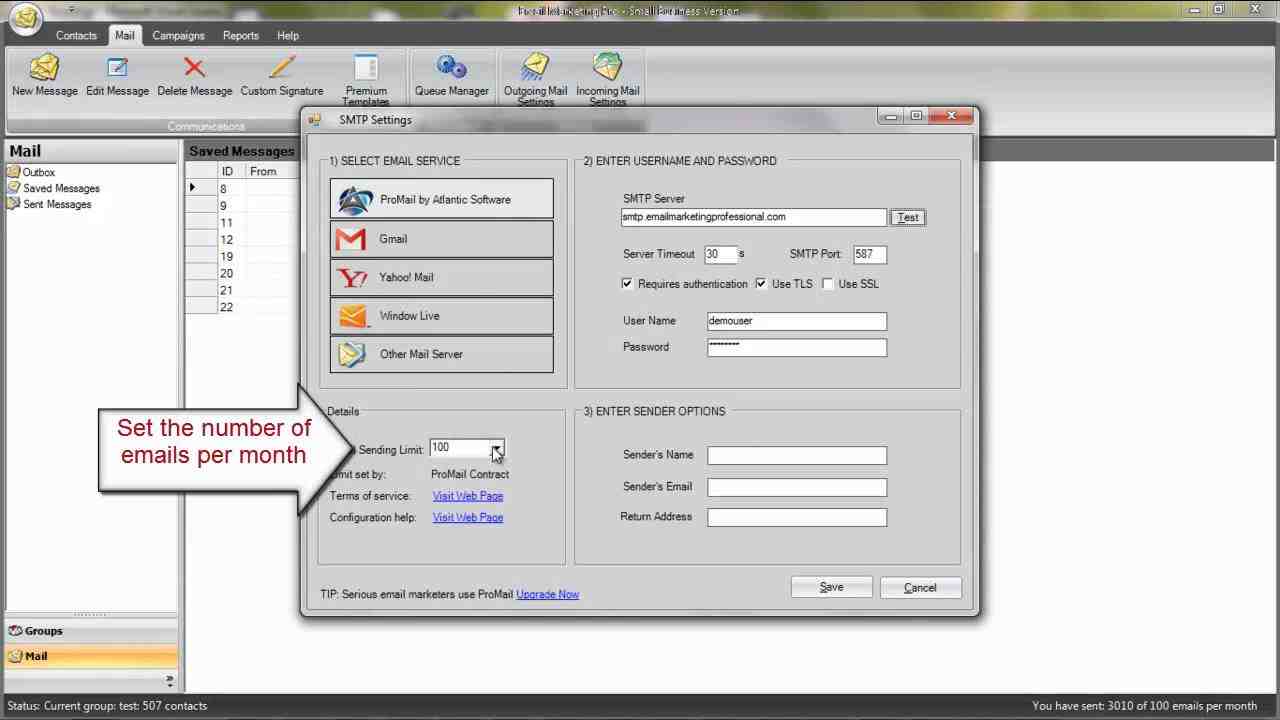
Task: Click the Server Timeout field
Action: [x=720, y=254]
